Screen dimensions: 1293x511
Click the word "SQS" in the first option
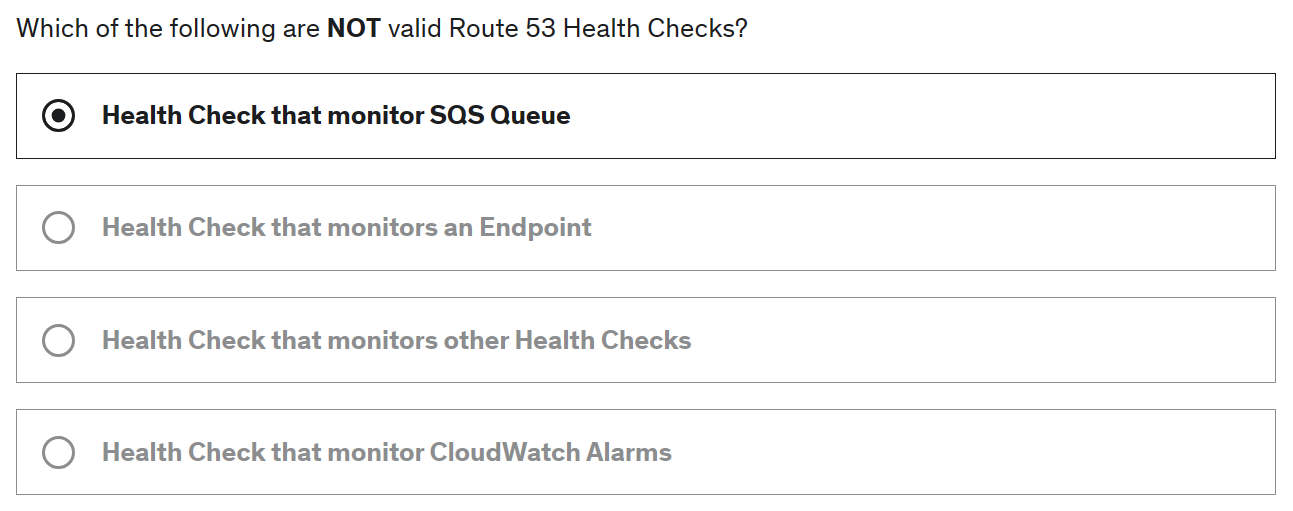tap(456, 116)
